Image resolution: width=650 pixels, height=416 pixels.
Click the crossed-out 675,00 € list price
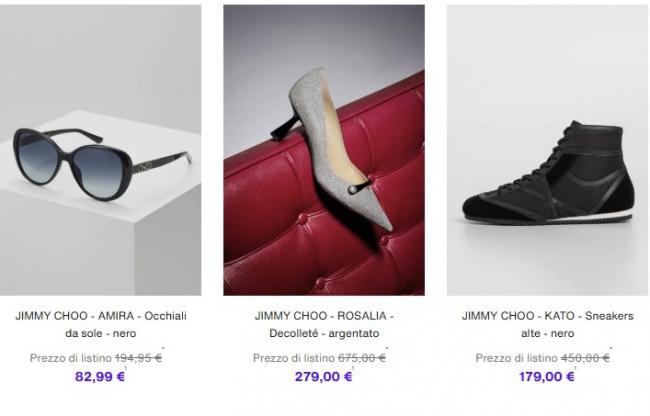362,358
